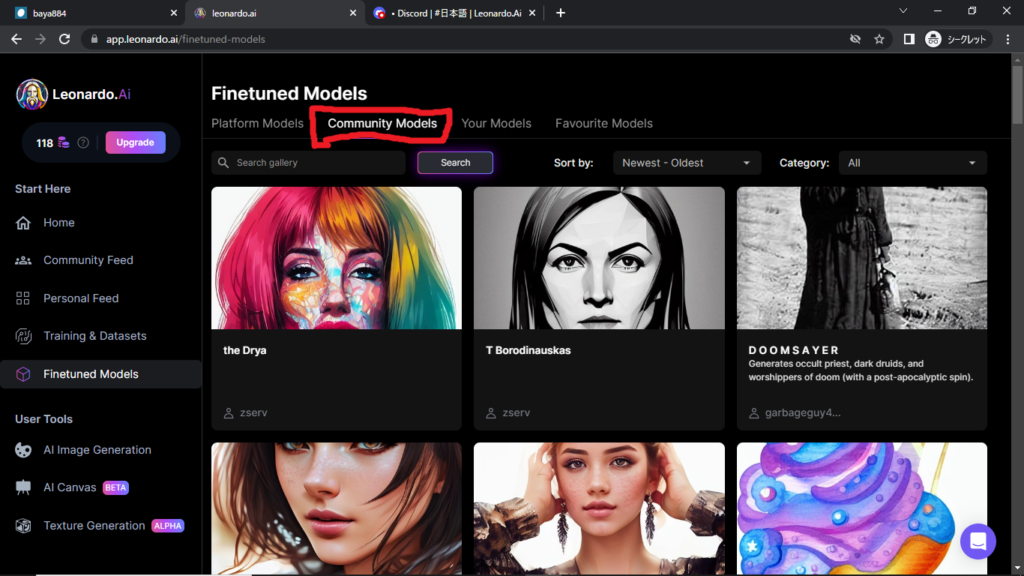Click the Home icon in sidebar
Viewport: 1024px width, 576px height.
23,223
